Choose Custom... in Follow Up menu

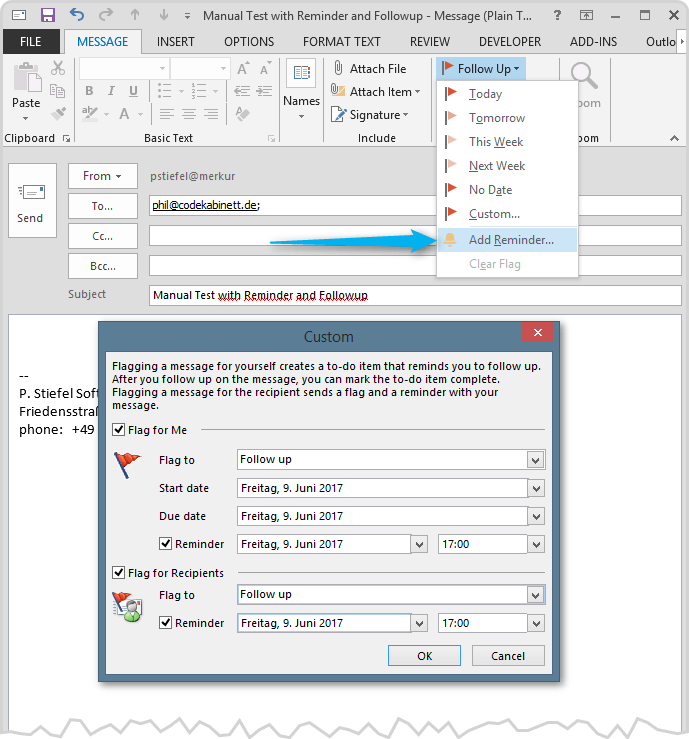507,214
